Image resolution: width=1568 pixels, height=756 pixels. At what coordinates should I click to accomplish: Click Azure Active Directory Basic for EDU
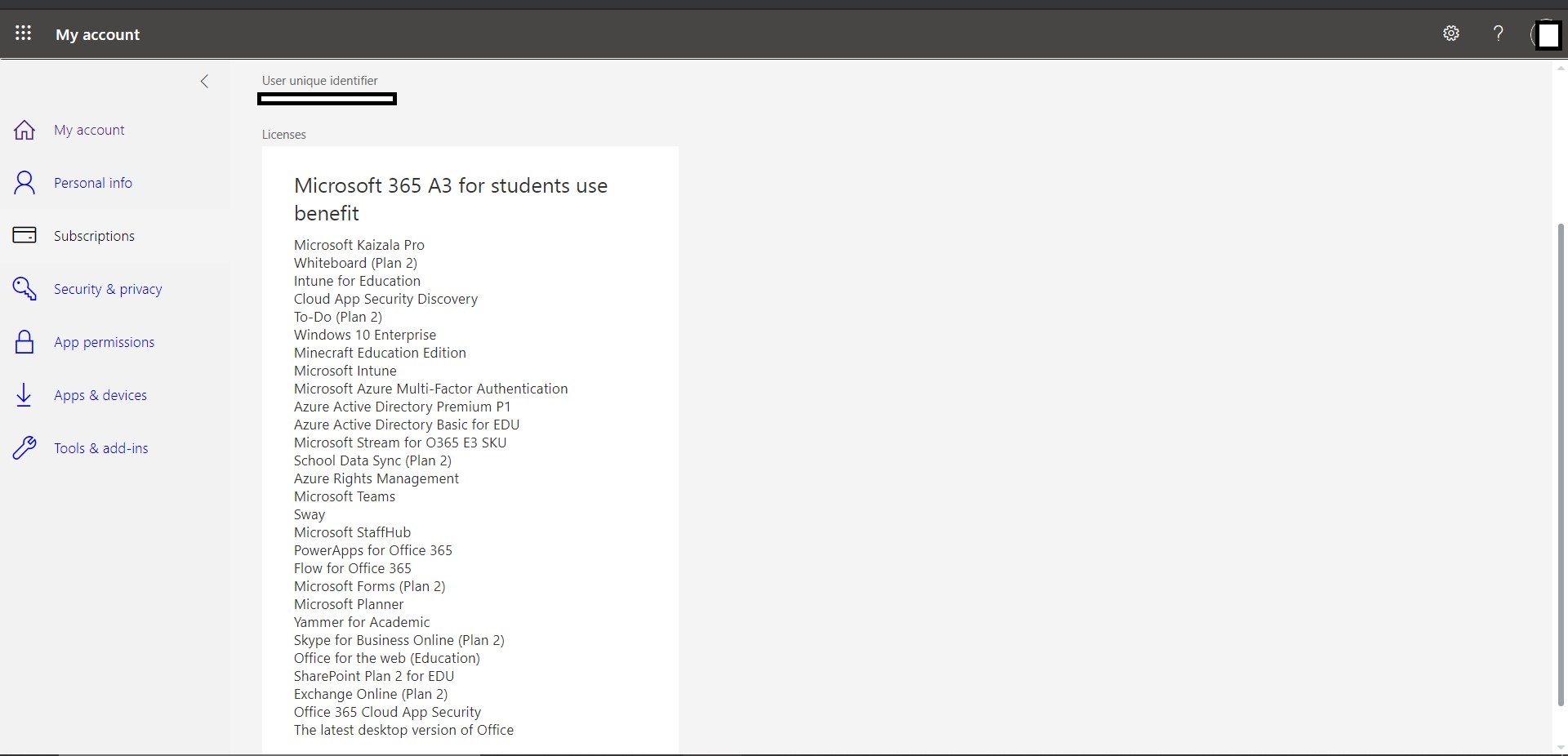[x=407, y=425]
